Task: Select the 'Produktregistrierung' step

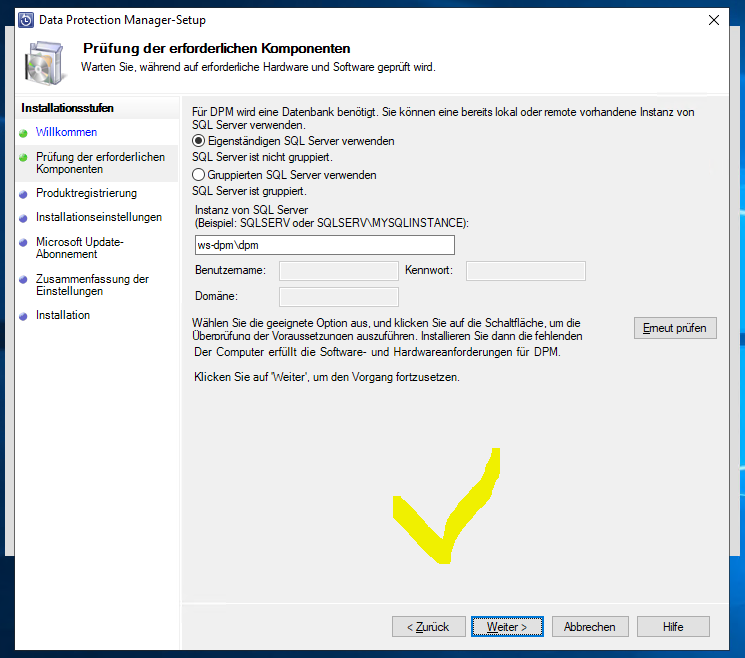Action: click(86, 193)
